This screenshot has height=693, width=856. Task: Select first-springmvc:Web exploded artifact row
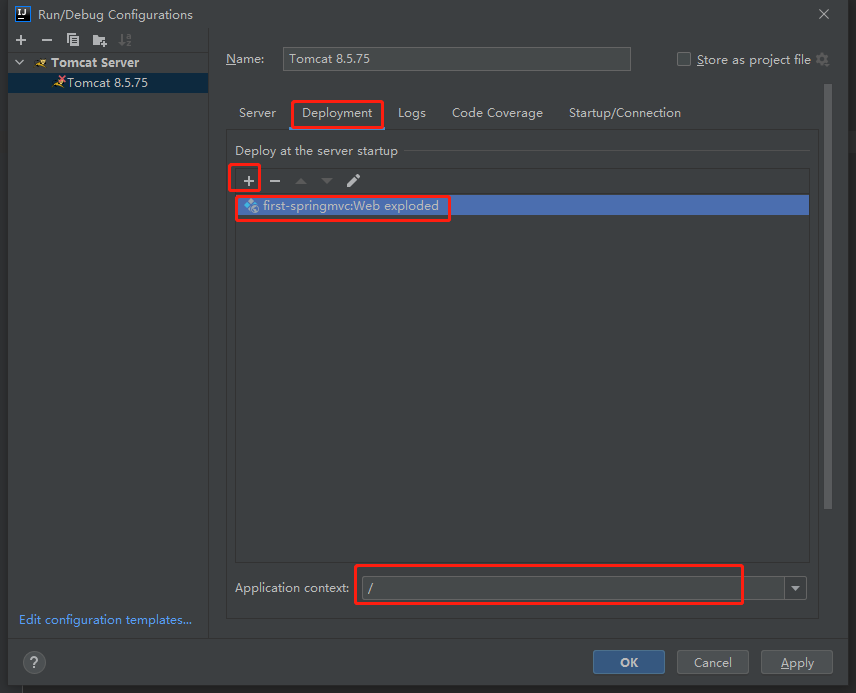coord(522,205)
